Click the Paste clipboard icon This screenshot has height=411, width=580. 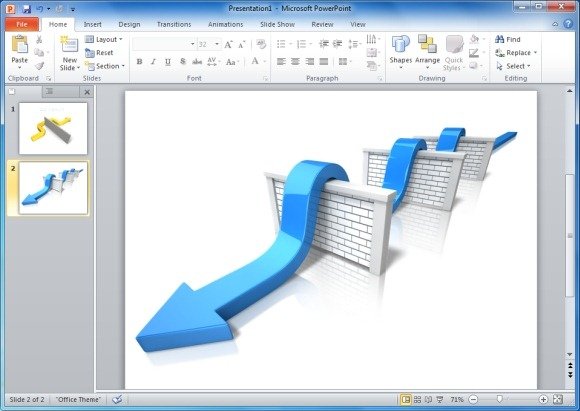click(x=20, y=44)
